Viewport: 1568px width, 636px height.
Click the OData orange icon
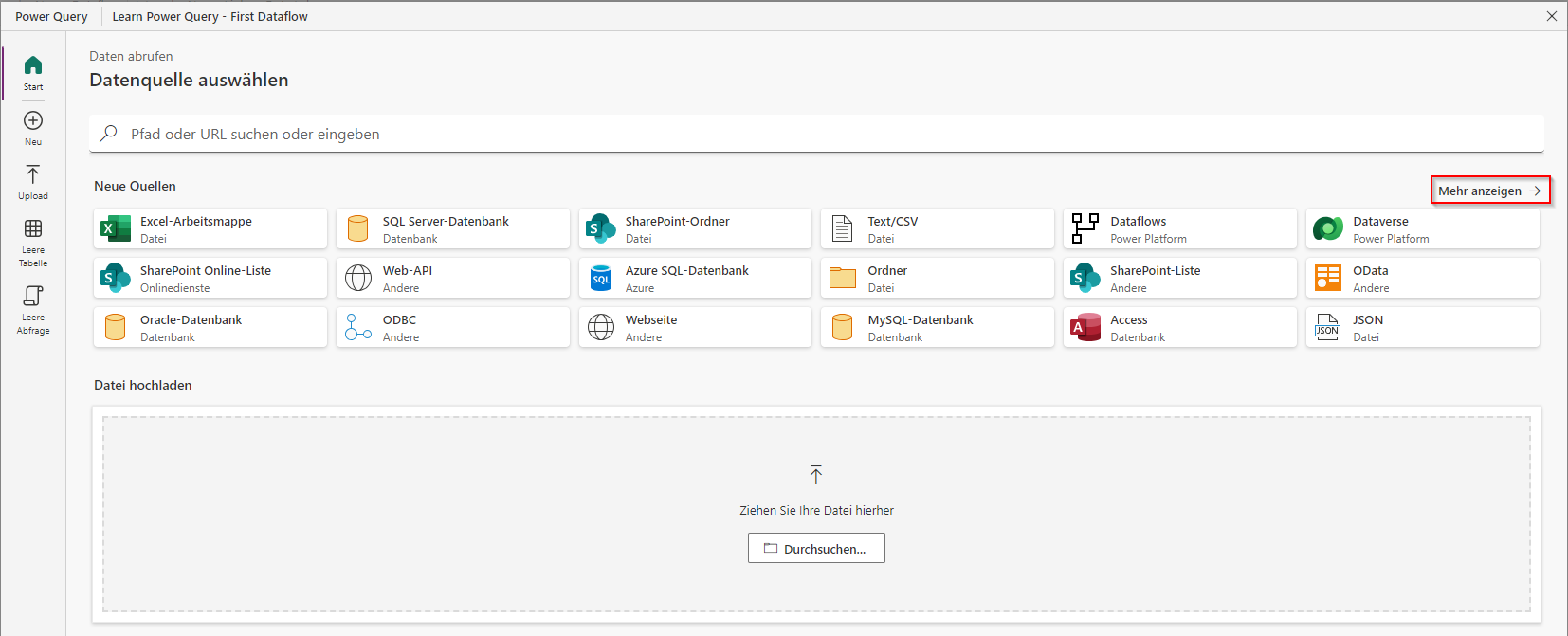[x=1328, y=278]
